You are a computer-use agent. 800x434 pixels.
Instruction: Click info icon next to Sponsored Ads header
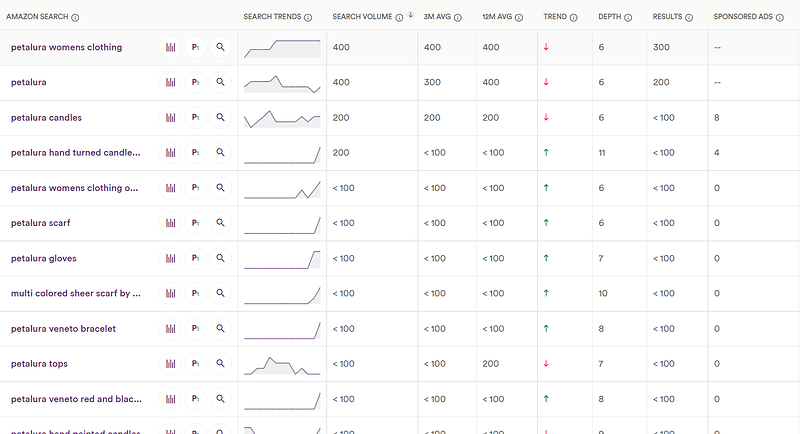tap(780, 17)
